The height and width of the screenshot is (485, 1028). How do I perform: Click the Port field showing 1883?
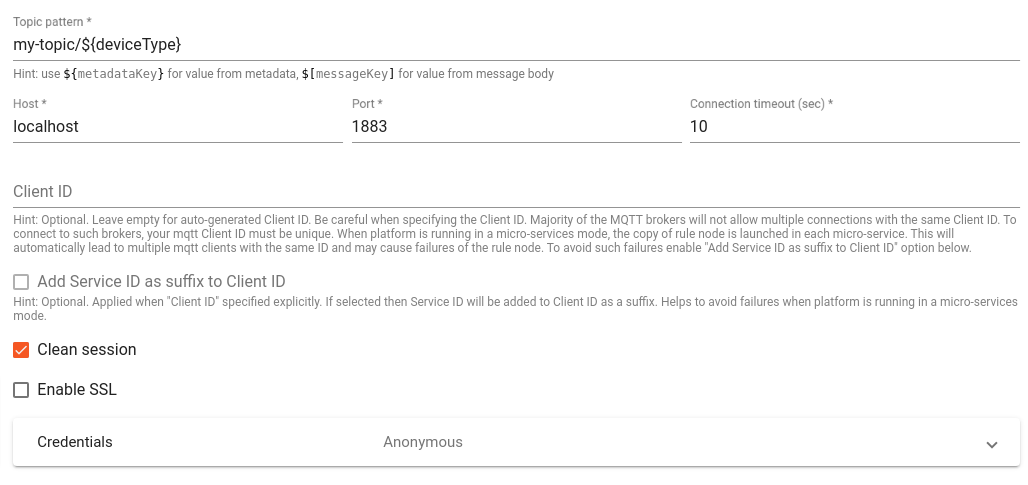[x=515, y=127]
